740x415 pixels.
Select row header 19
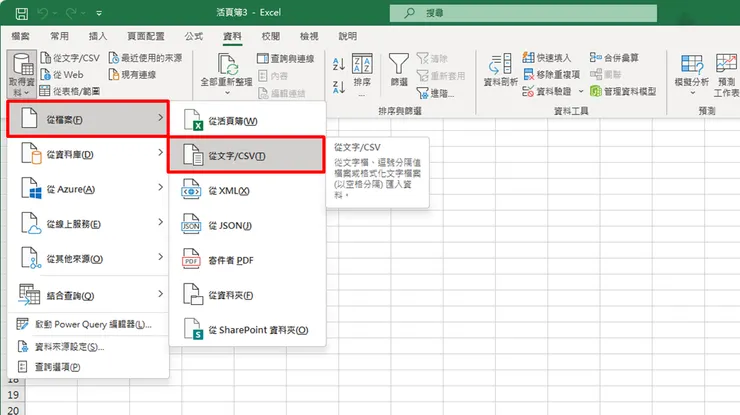point(13,395)
